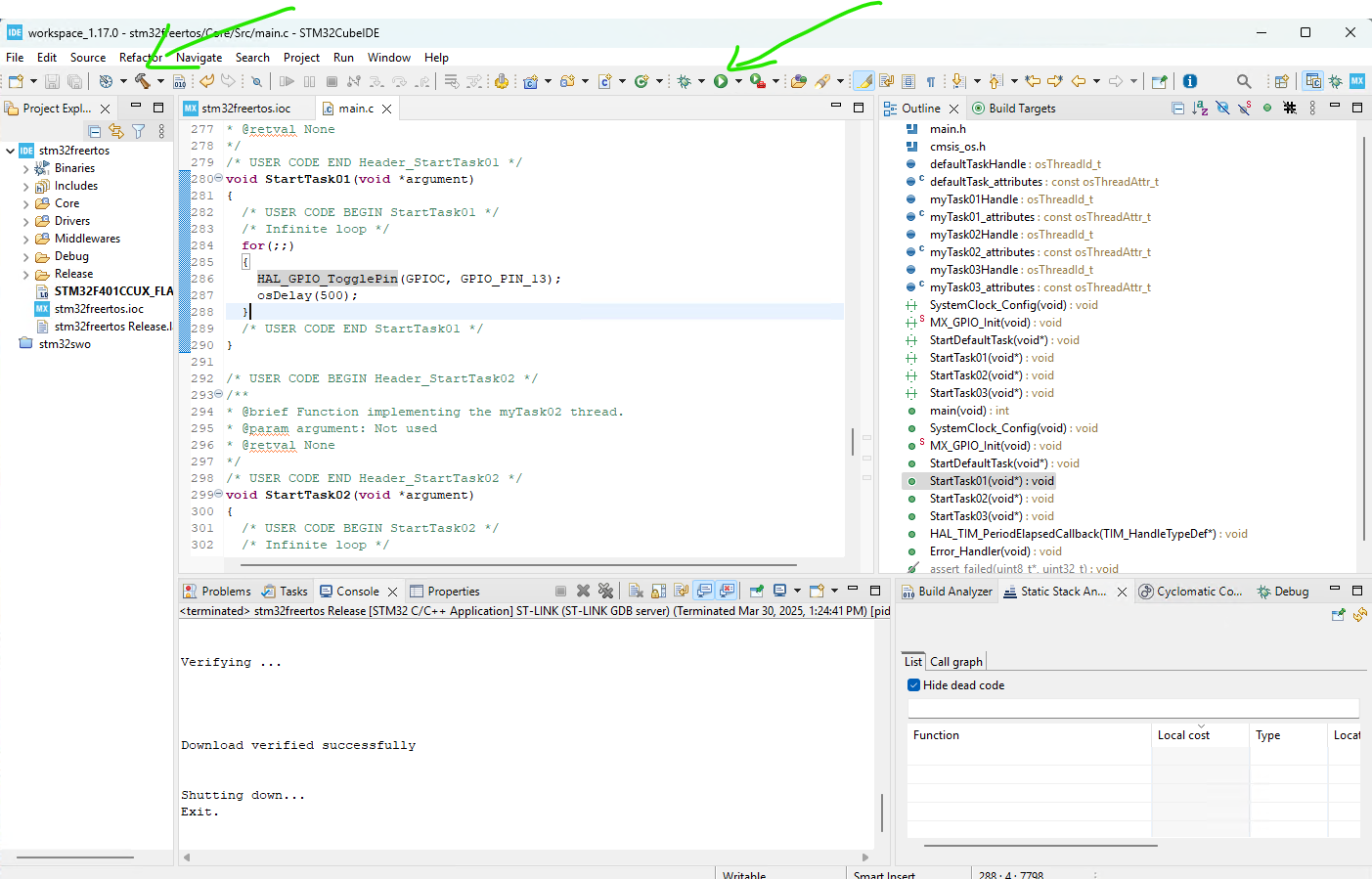This screenshot has height=879, width=1372.
Task: Click the Save toolbar icon
Action: pyautogui.click(x=53, y=81)
